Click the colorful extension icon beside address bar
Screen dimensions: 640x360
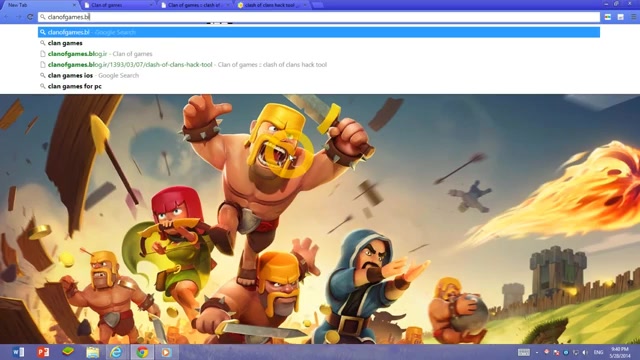click(x=608, y=17)
